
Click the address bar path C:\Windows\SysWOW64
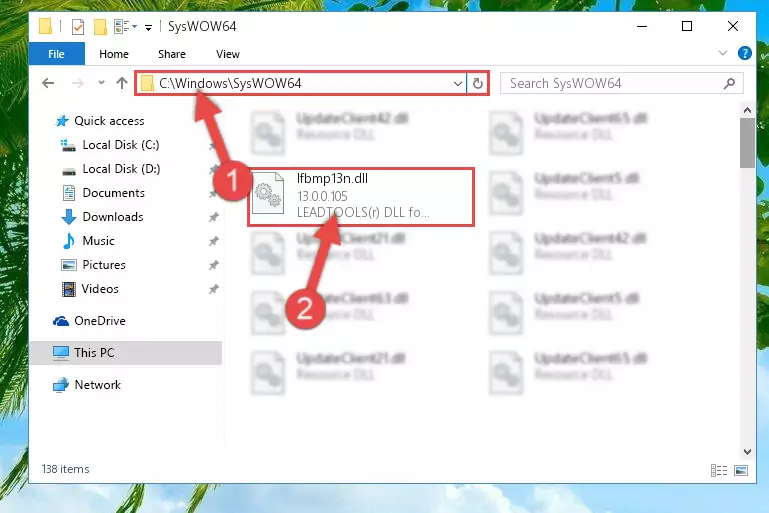[230, 83]
